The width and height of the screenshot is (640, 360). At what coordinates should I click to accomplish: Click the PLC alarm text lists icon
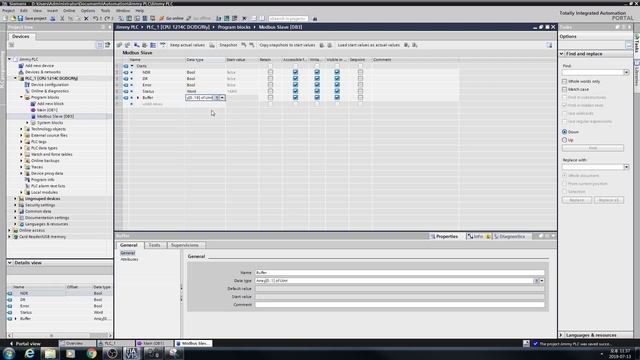27,186
